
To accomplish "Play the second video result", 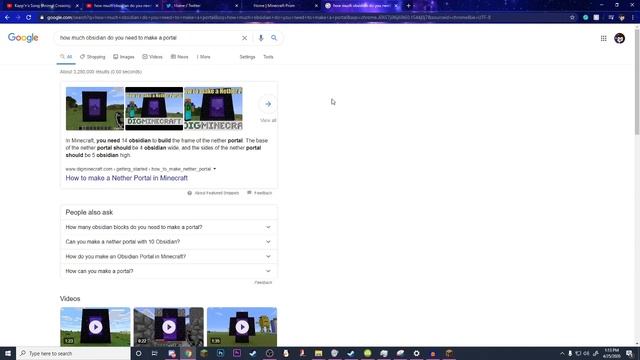I will 169,327.
